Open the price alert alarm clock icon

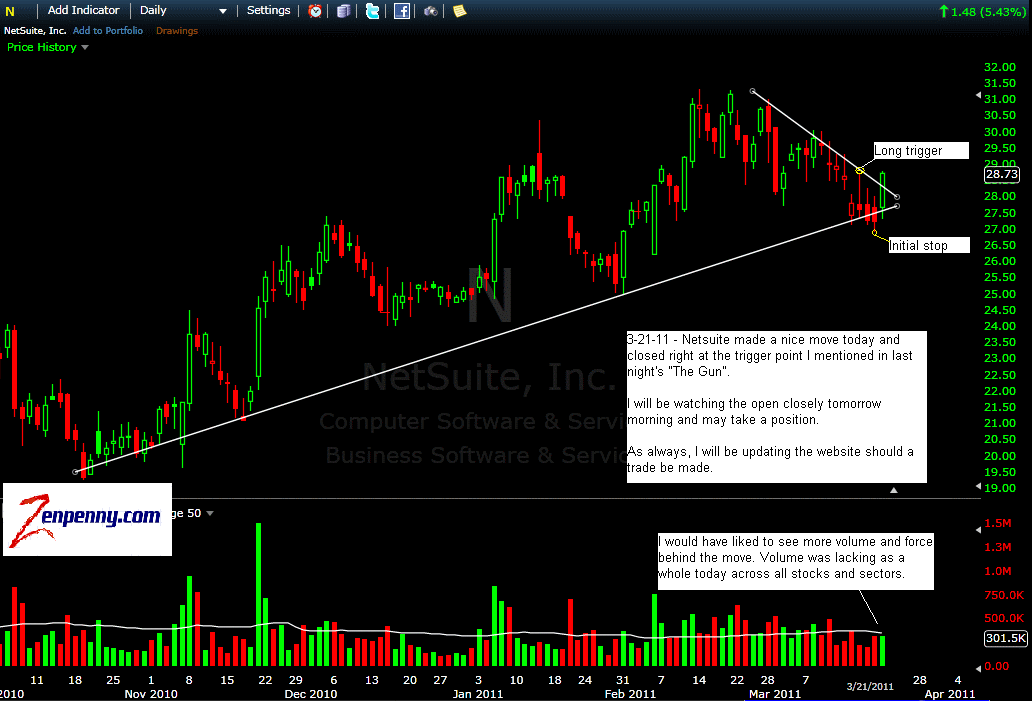(315, 11)
